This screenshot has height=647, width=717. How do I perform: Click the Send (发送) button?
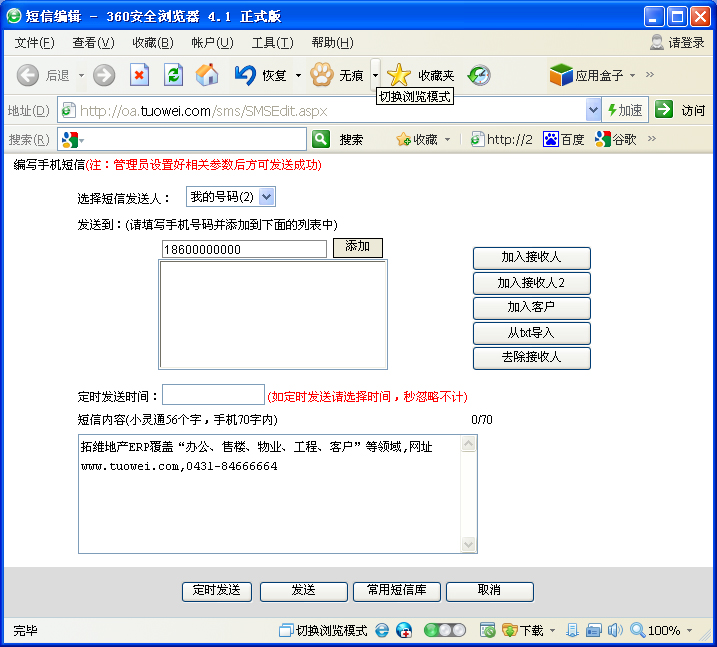click(303, 591)
